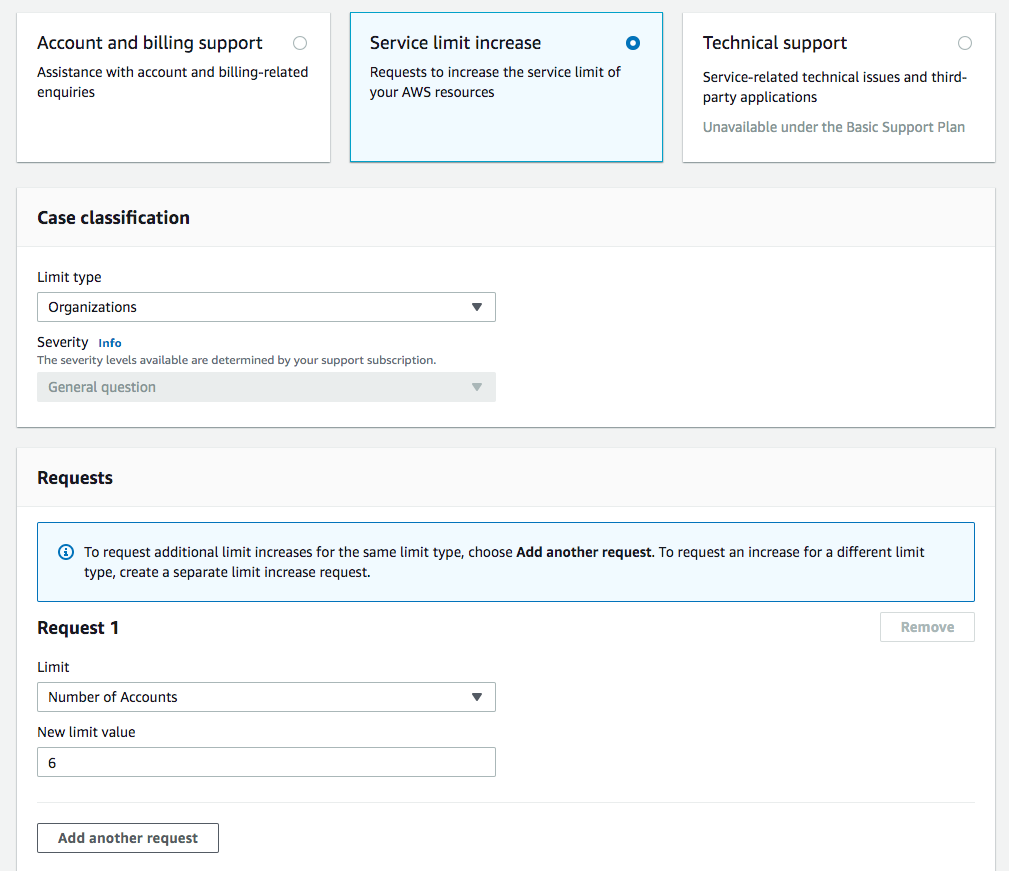Click the New limit value label
1009x871 pixels.
coord(86,732)
